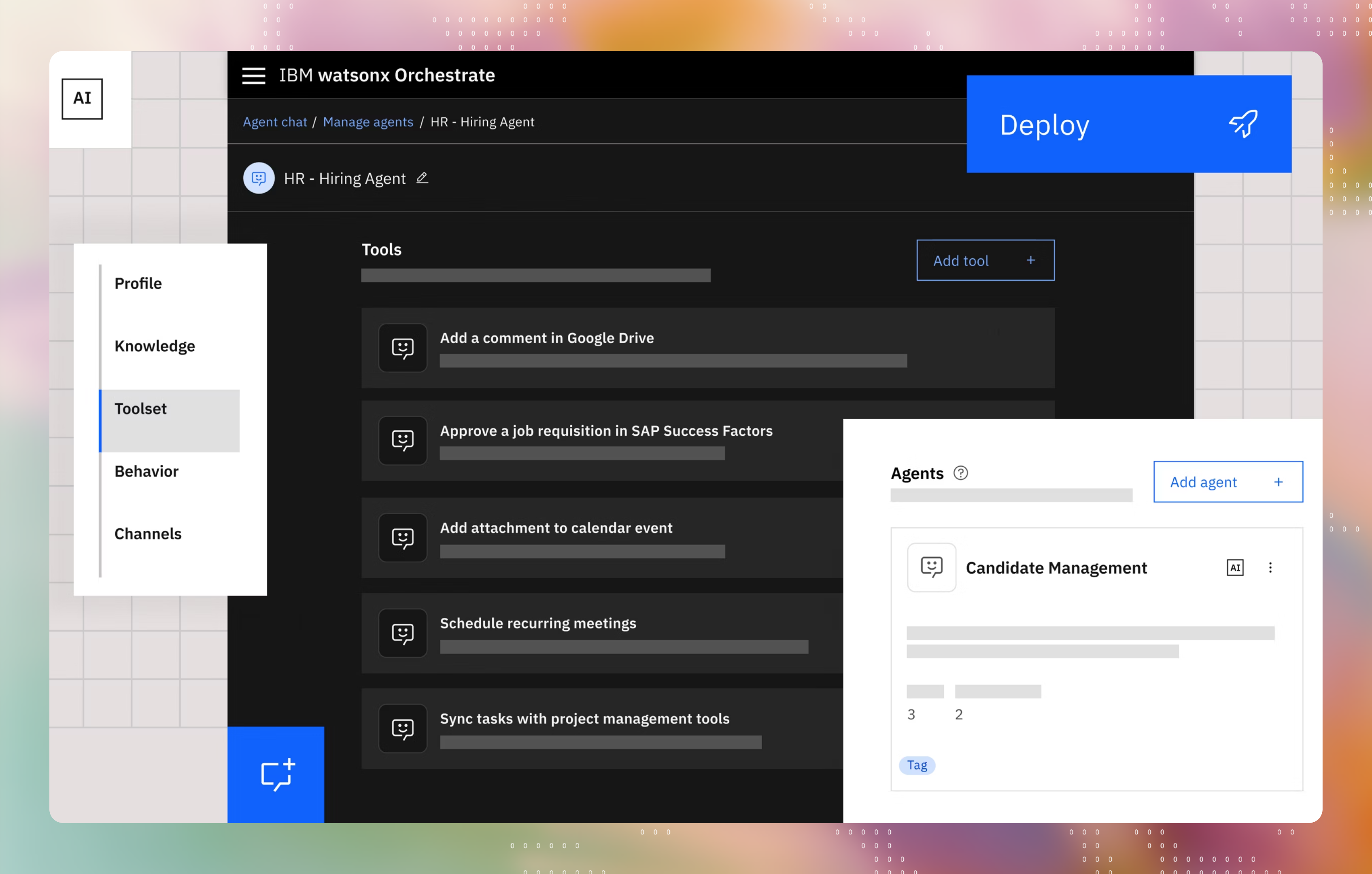Click the AI badge in top-left tile

[82, 99]
